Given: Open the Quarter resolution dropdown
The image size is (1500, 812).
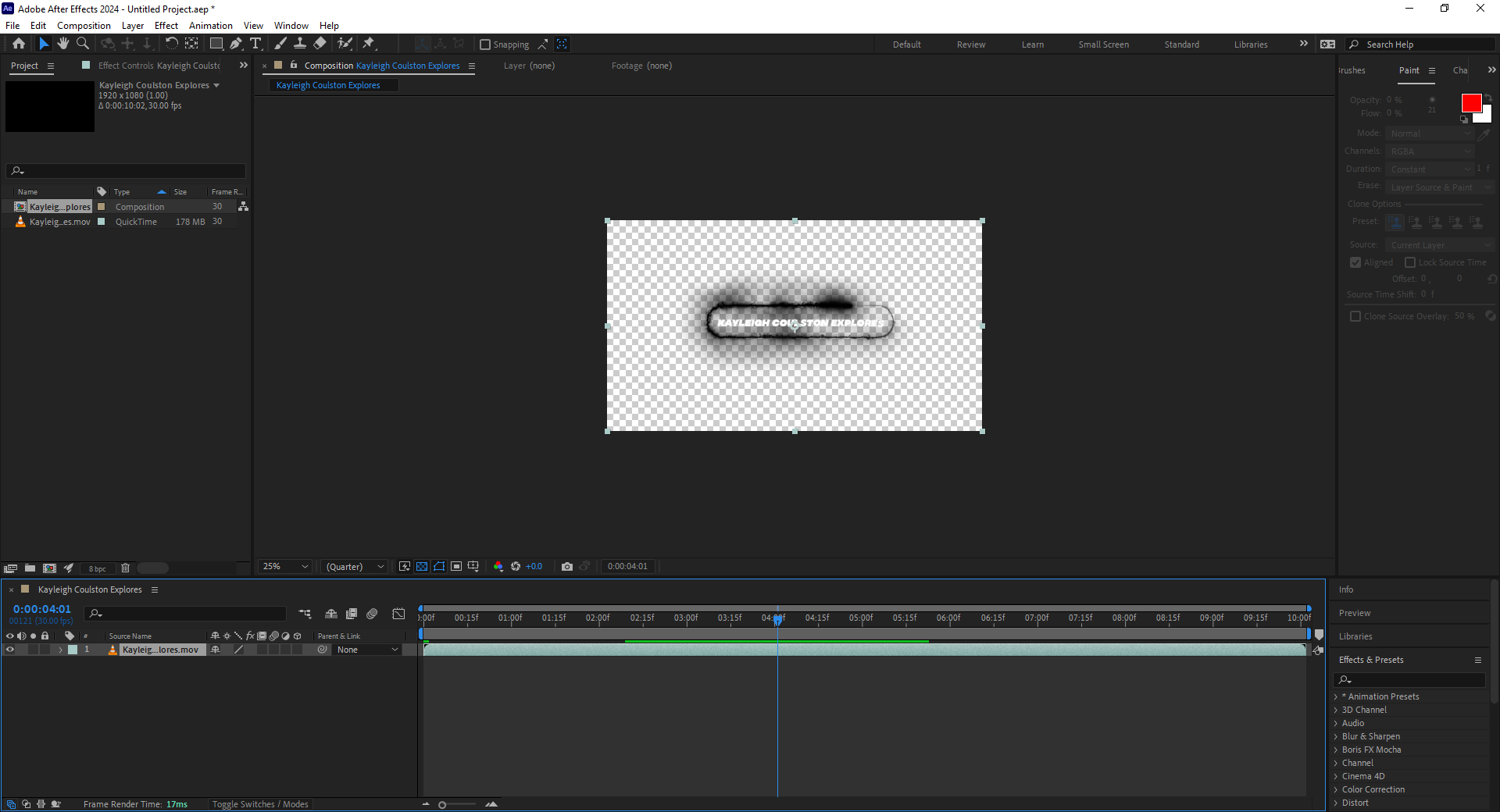Looking at the screenshot, I should pyautogui.click(x=355, y=567).
